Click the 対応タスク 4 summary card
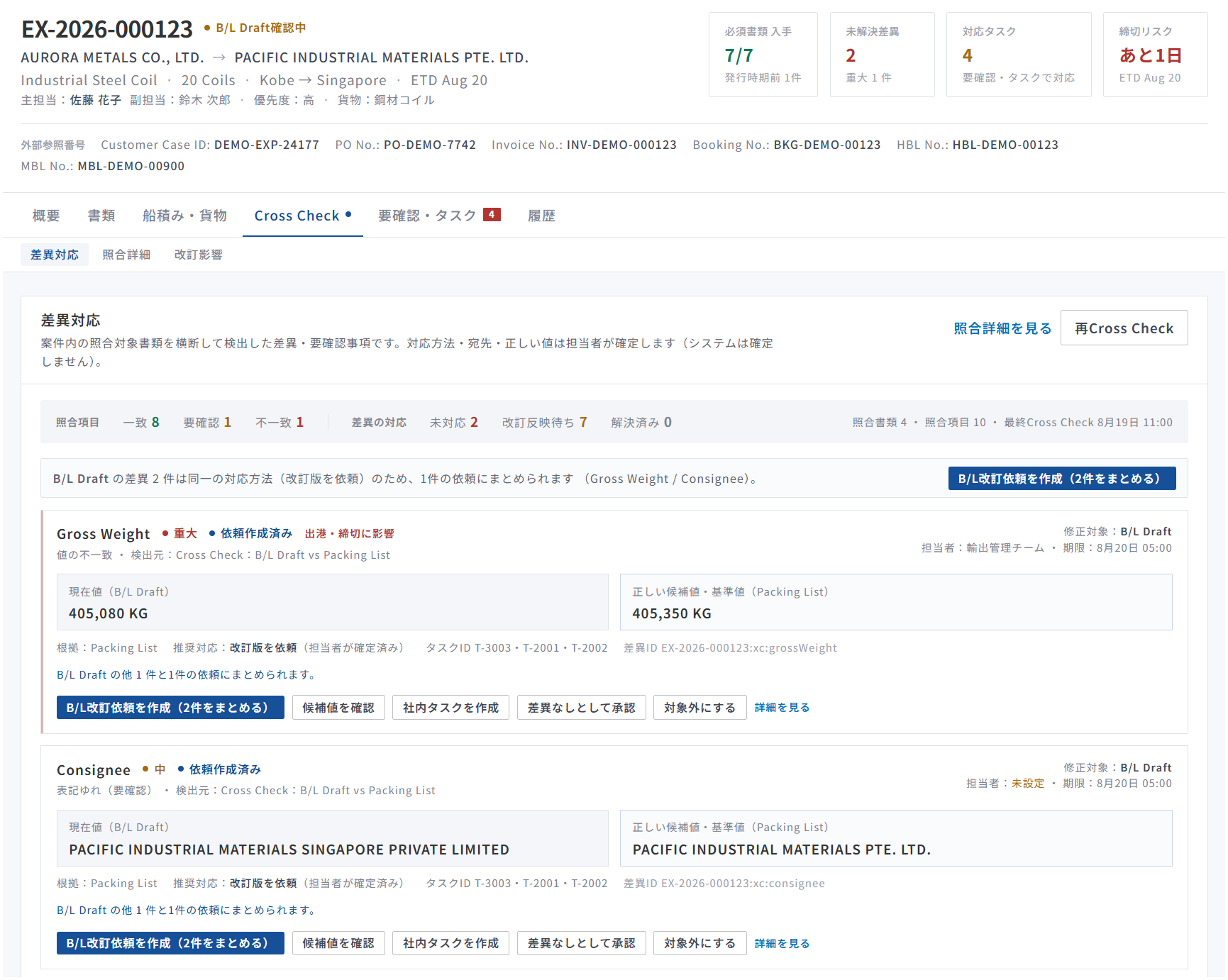1228x980 pixels. pyautogui.click(x=1018, y=55)
